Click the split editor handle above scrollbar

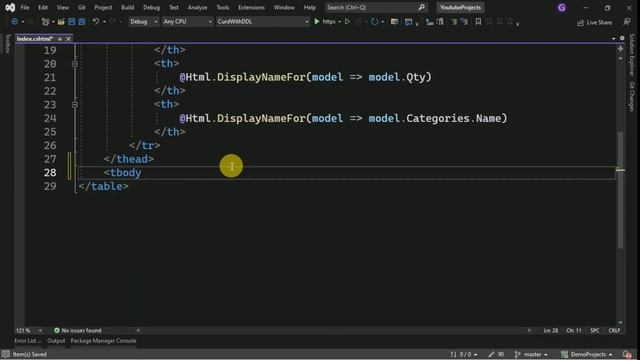pos(620,49)
